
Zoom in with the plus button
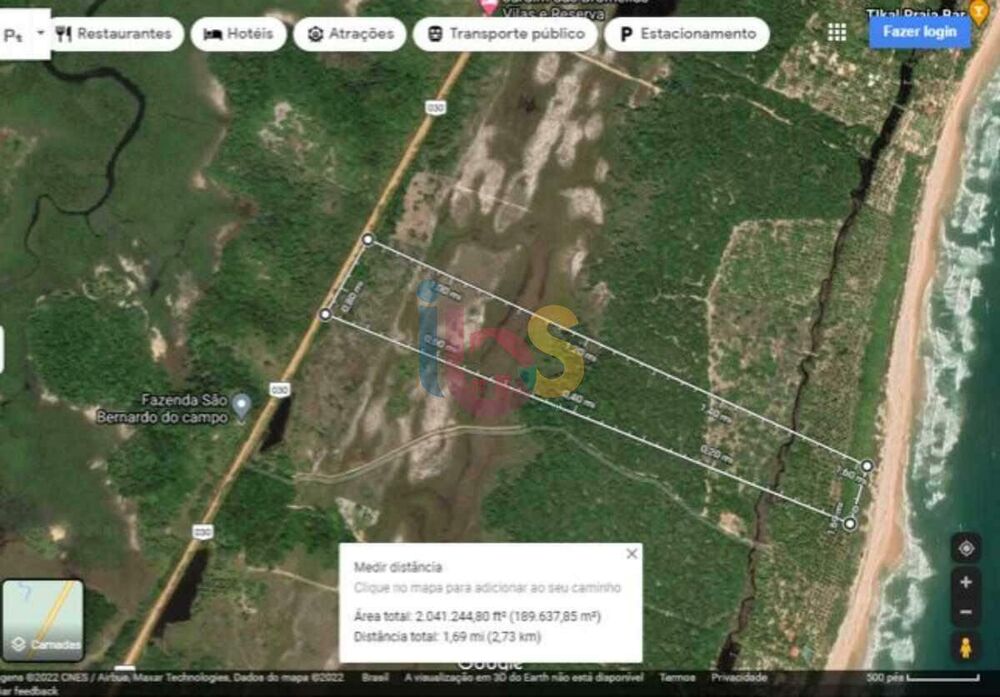(x=965, y=582)
